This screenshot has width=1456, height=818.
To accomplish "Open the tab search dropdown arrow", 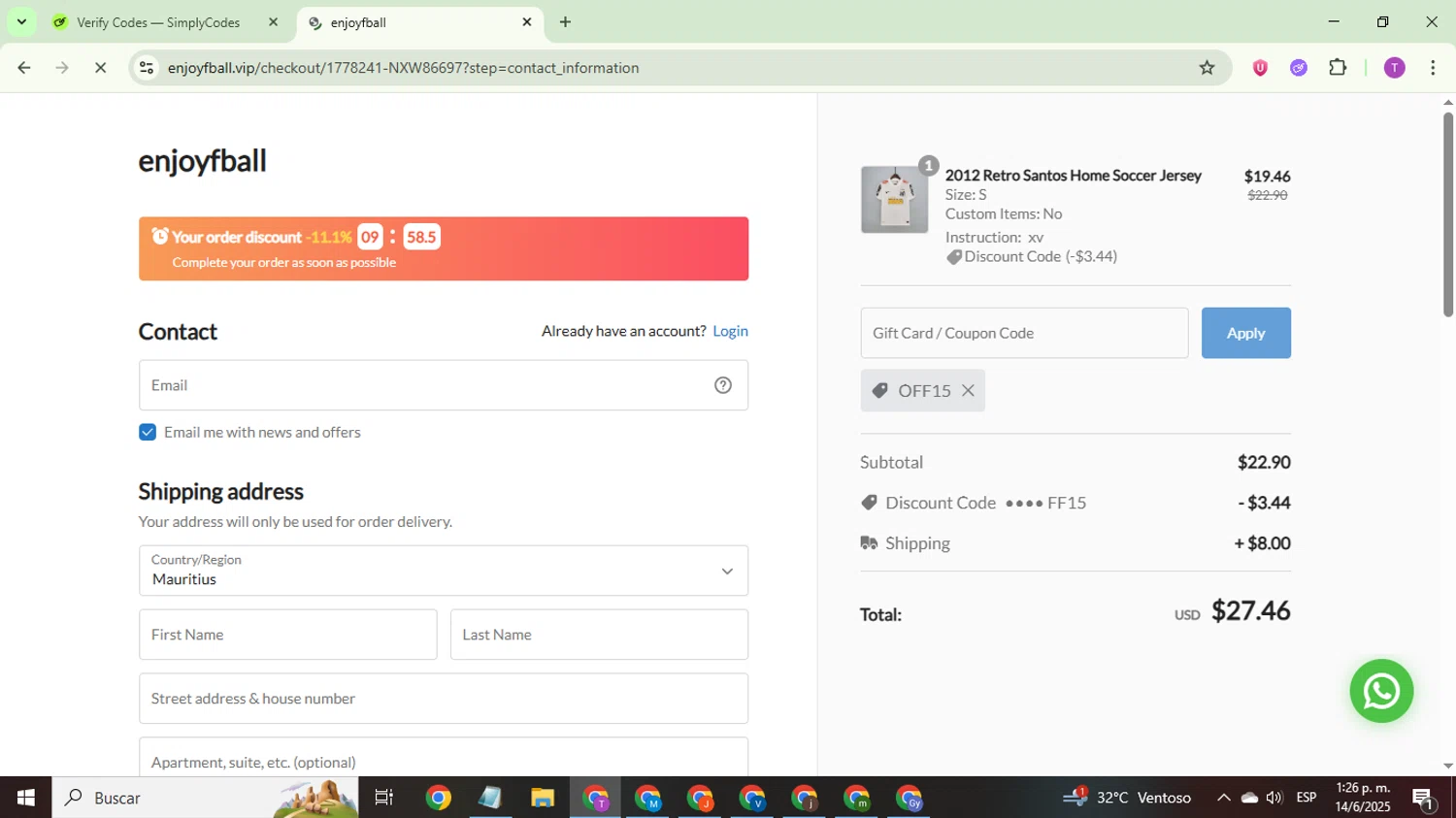I will [x=21, y=21].
